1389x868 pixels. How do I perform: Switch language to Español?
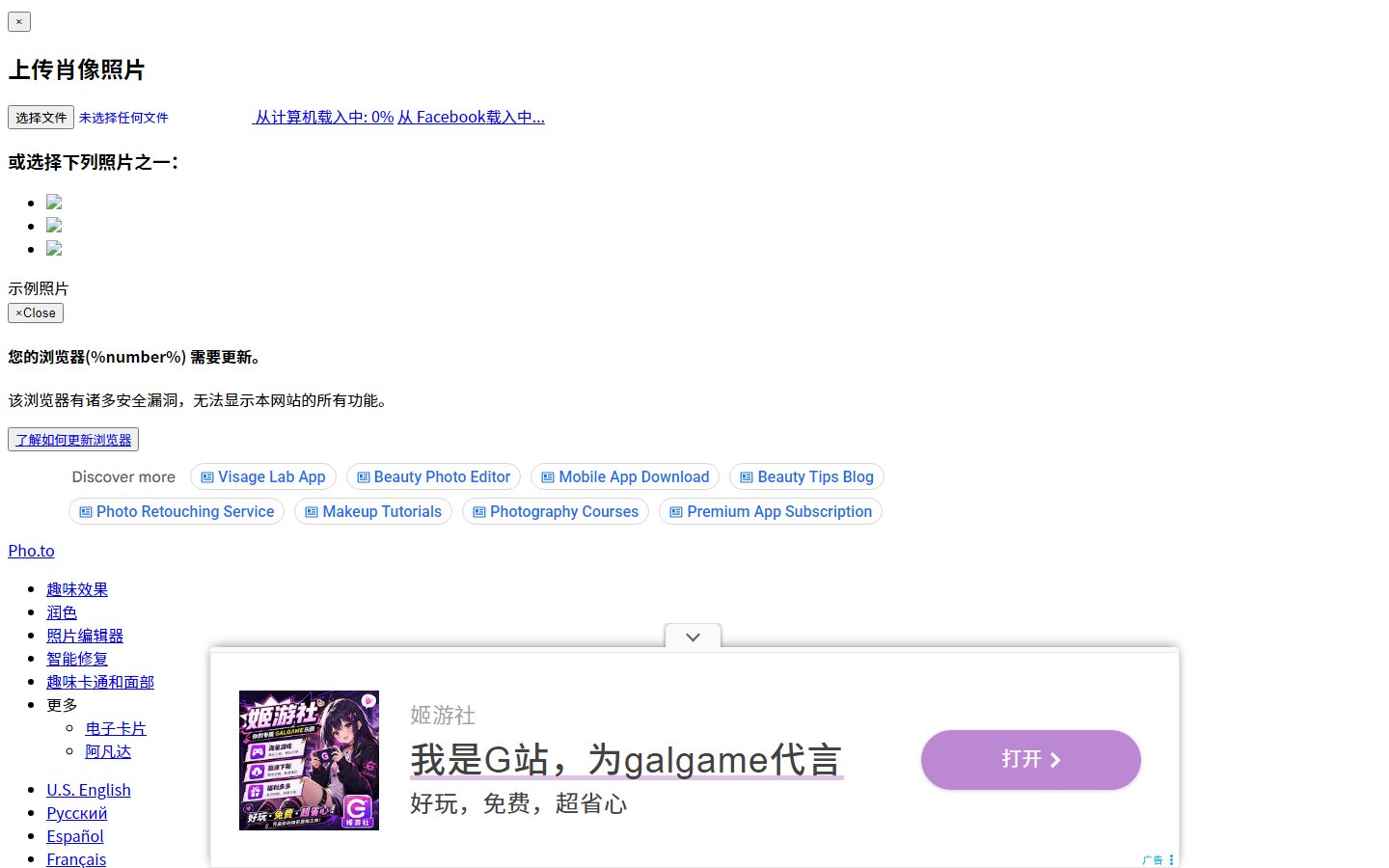pos(75,836)
